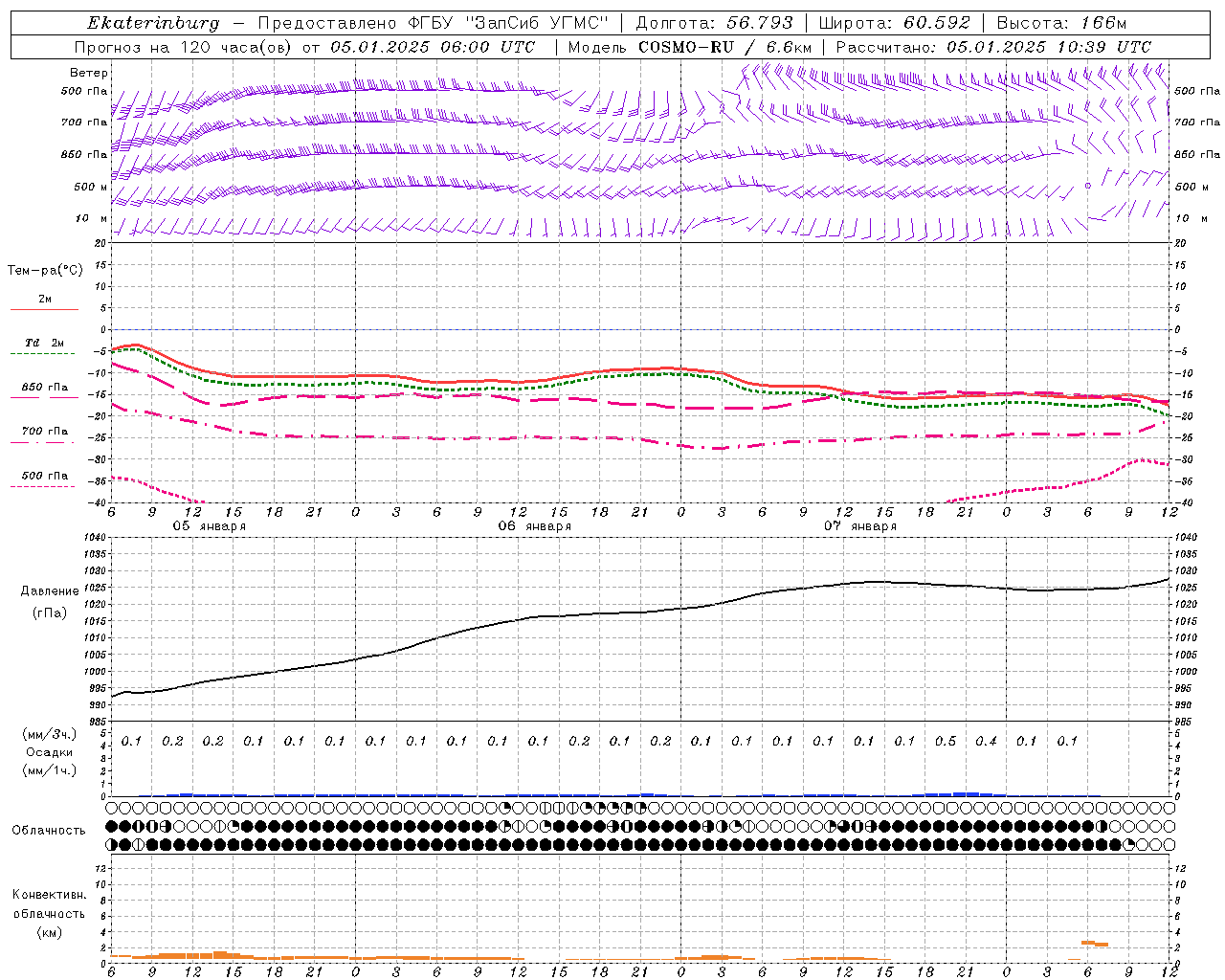Click the (мм/1ч.) precipitation unit label

[x=50, y=770]
